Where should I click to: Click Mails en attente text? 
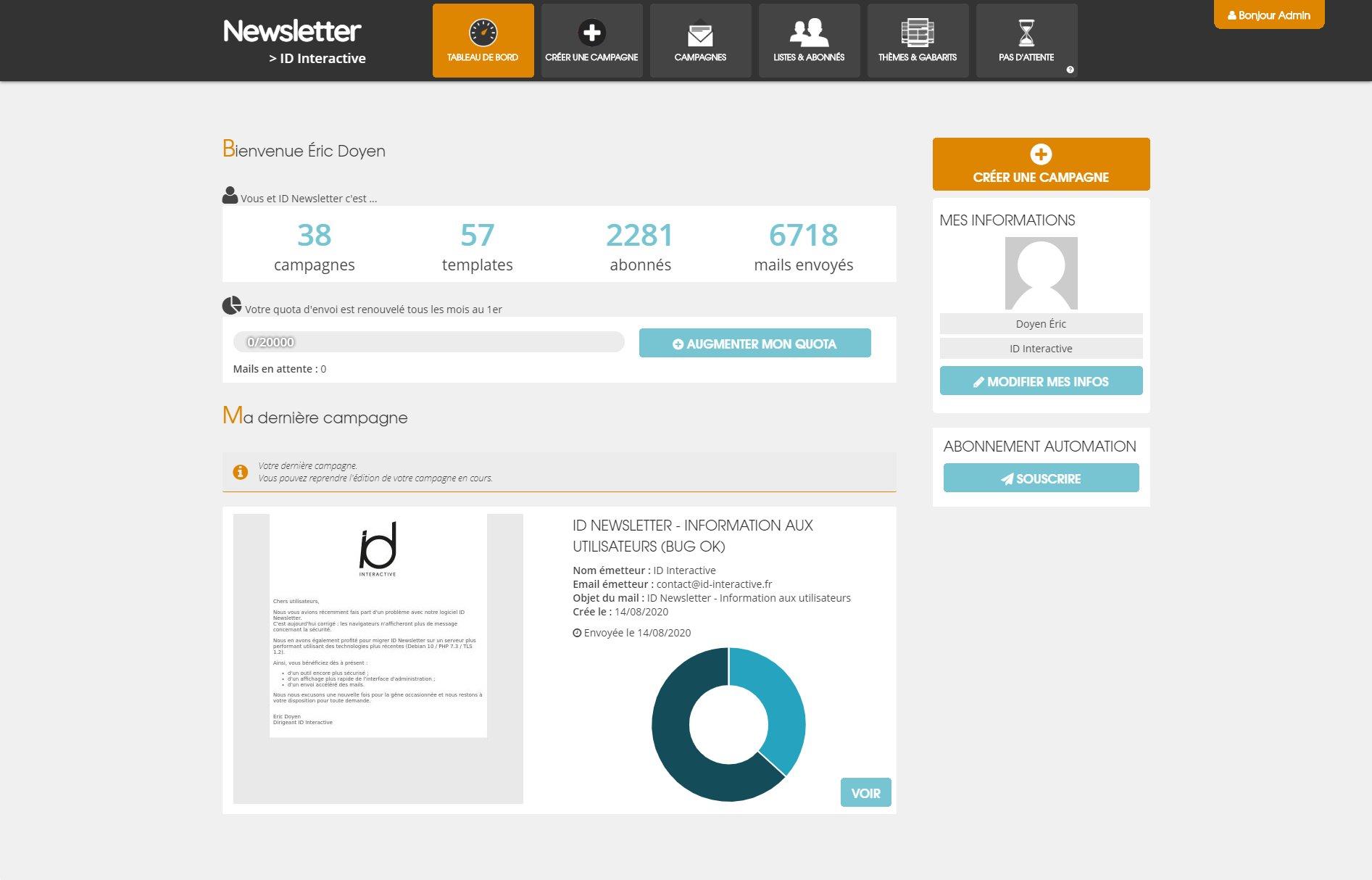pos(279,369)
